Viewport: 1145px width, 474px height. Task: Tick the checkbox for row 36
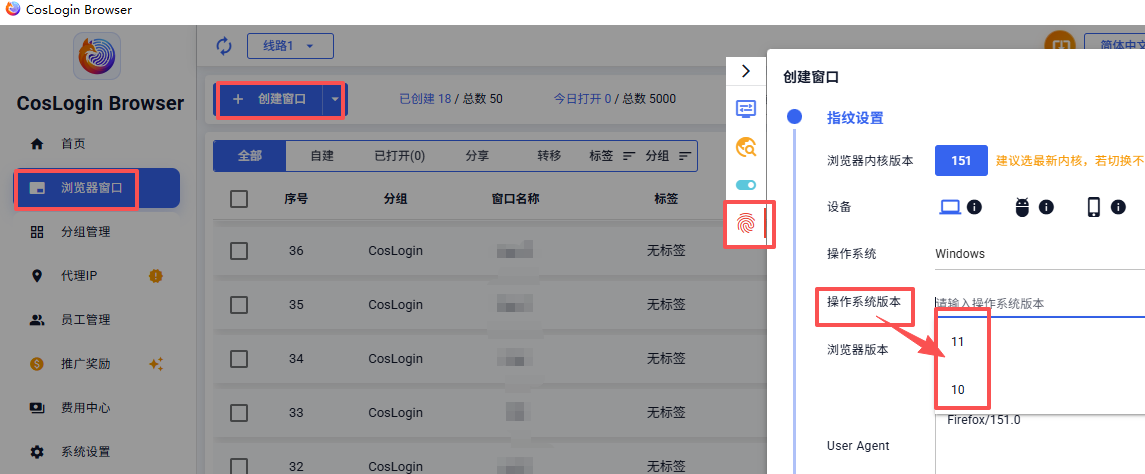[x=239, y=251]
